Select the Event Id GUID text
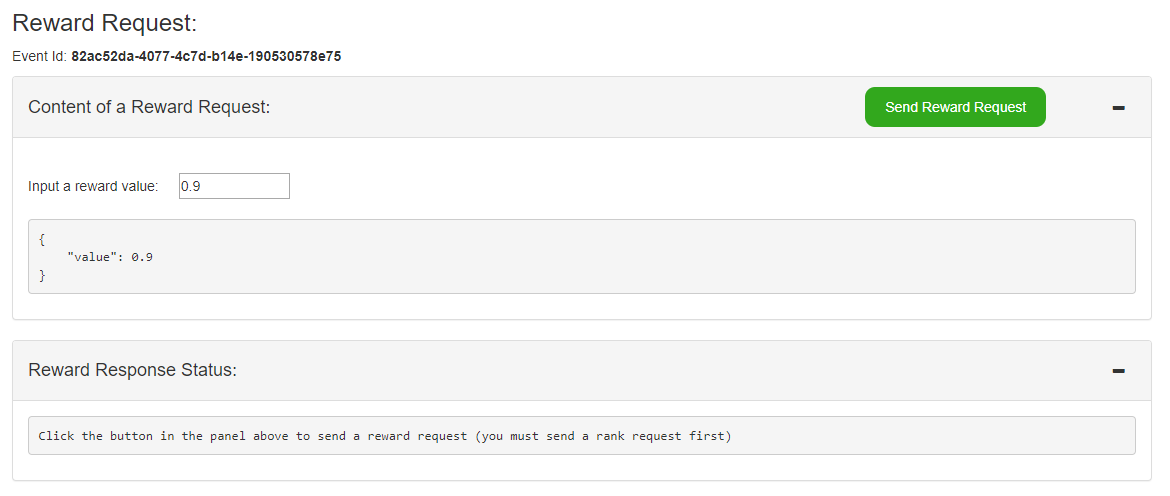Viewport: 1170px width, 496px height. 206,56
